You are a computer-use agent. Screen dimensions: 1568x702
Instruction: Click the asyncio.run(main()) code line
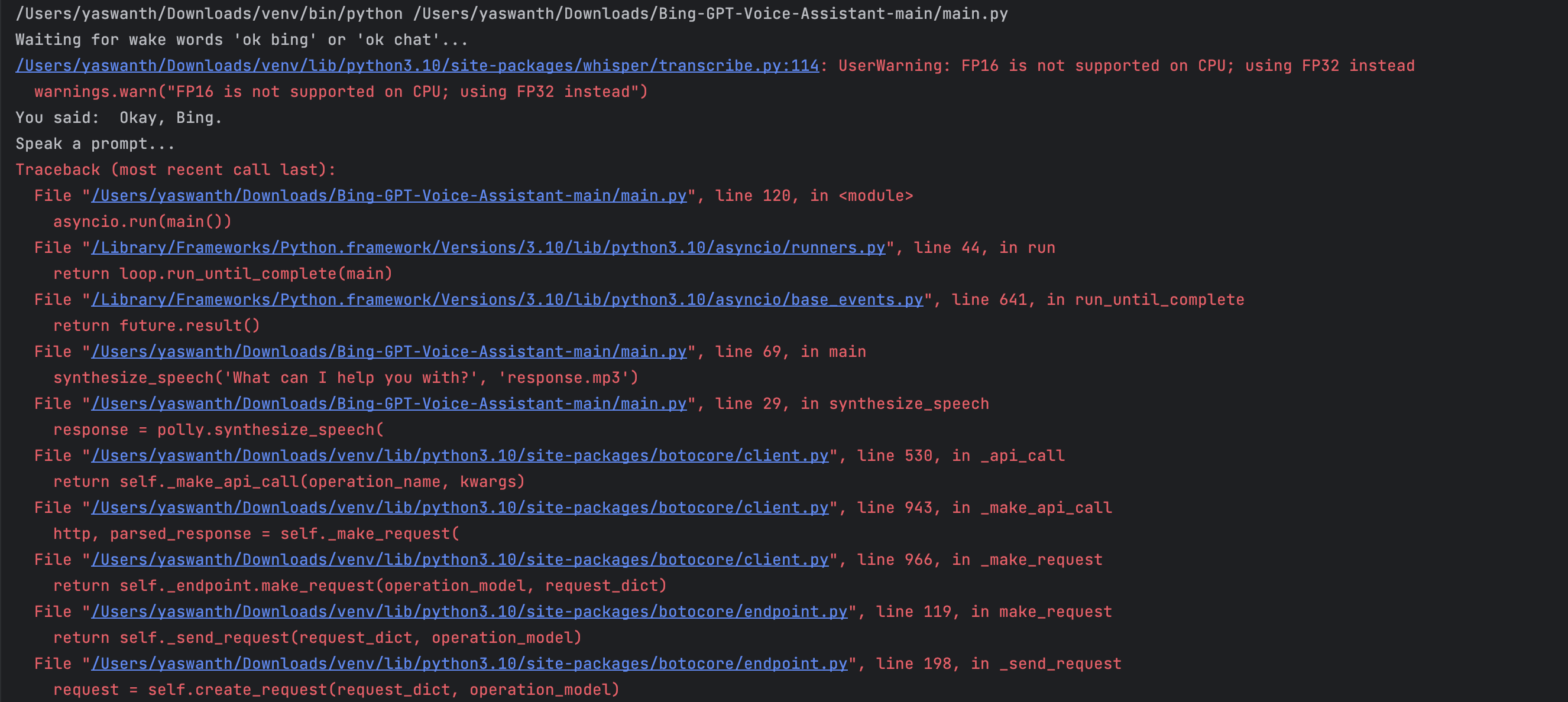(142, 221)
